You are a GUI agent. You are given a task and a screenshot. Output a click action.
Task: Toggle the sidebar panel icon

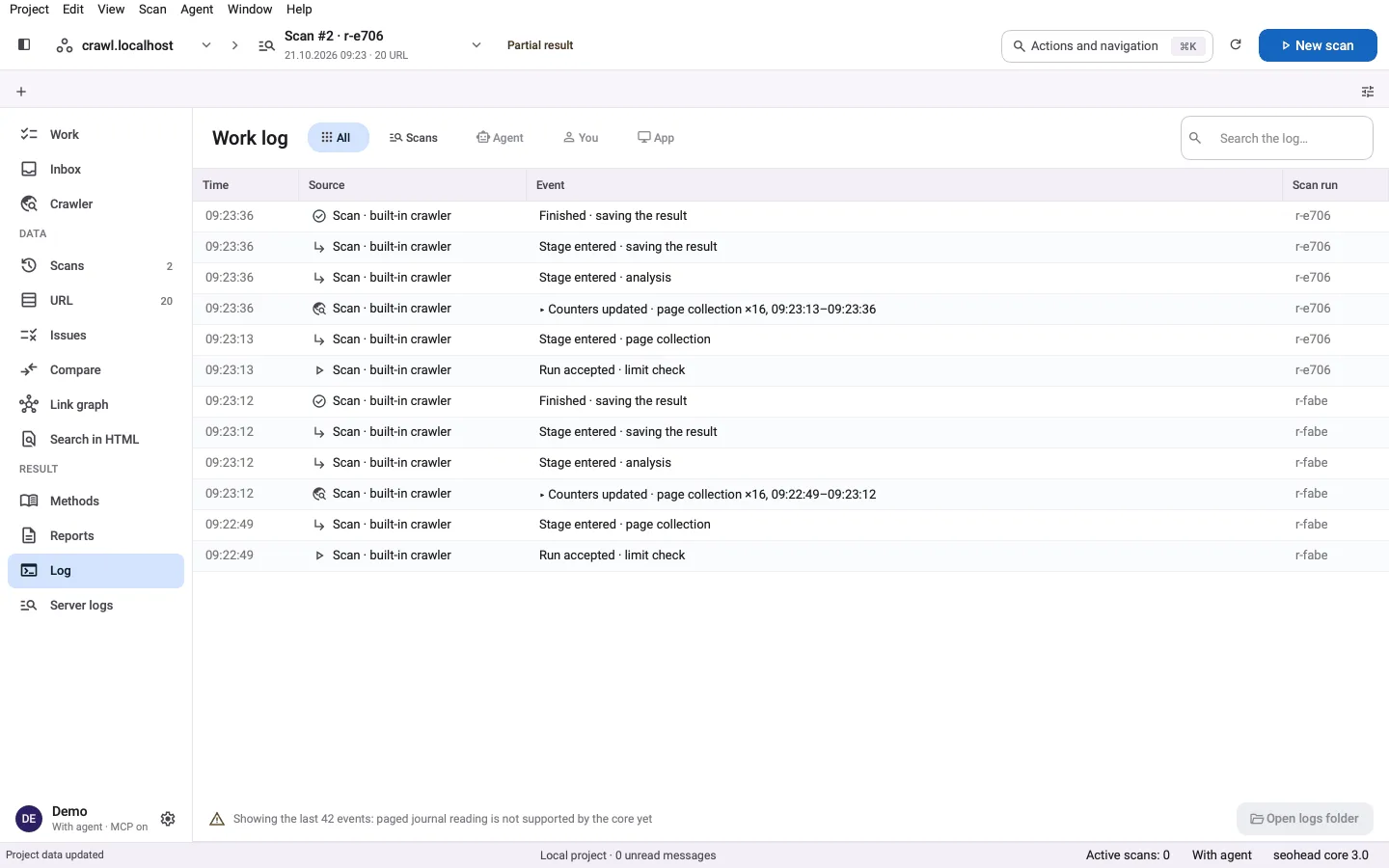[x=24, y=44]
